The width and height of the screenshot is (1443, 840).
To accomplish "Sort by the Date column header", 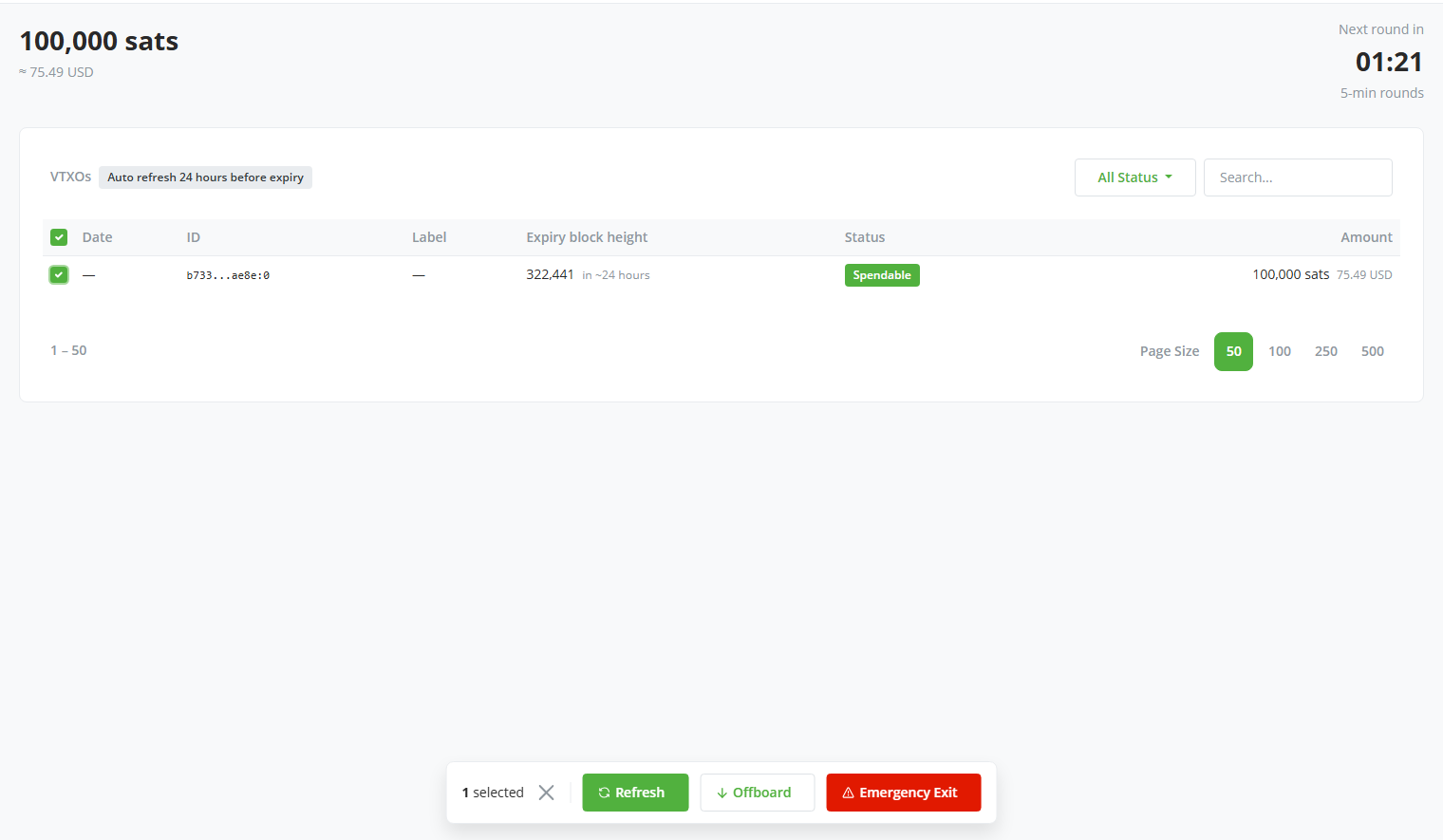I will pyautogui.click(x=97, y=237).
